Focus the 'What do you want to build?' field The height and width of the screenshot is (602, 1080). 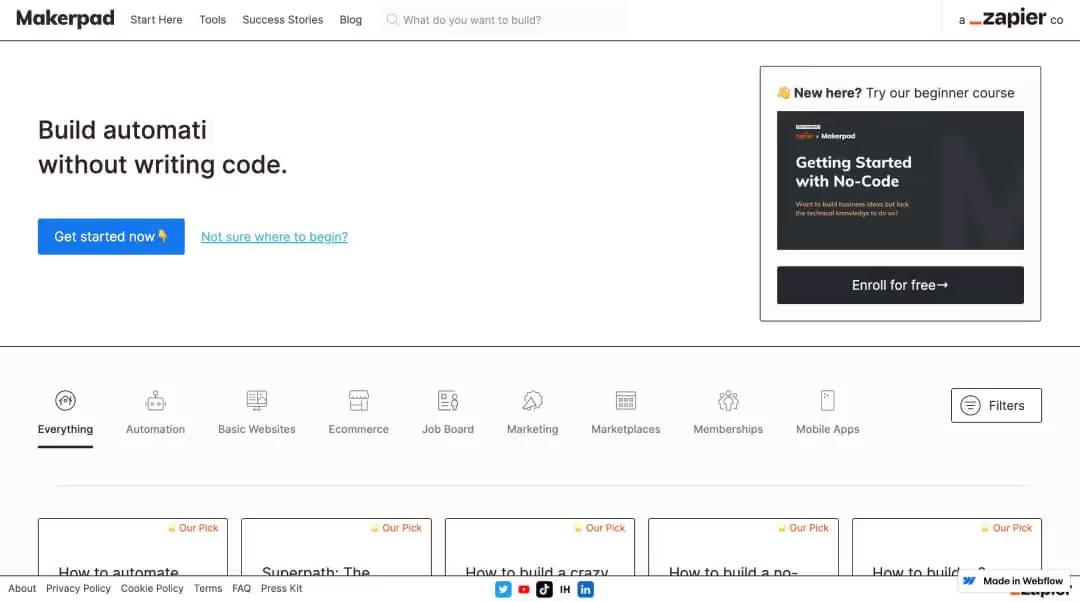click(x=503, y=20)
